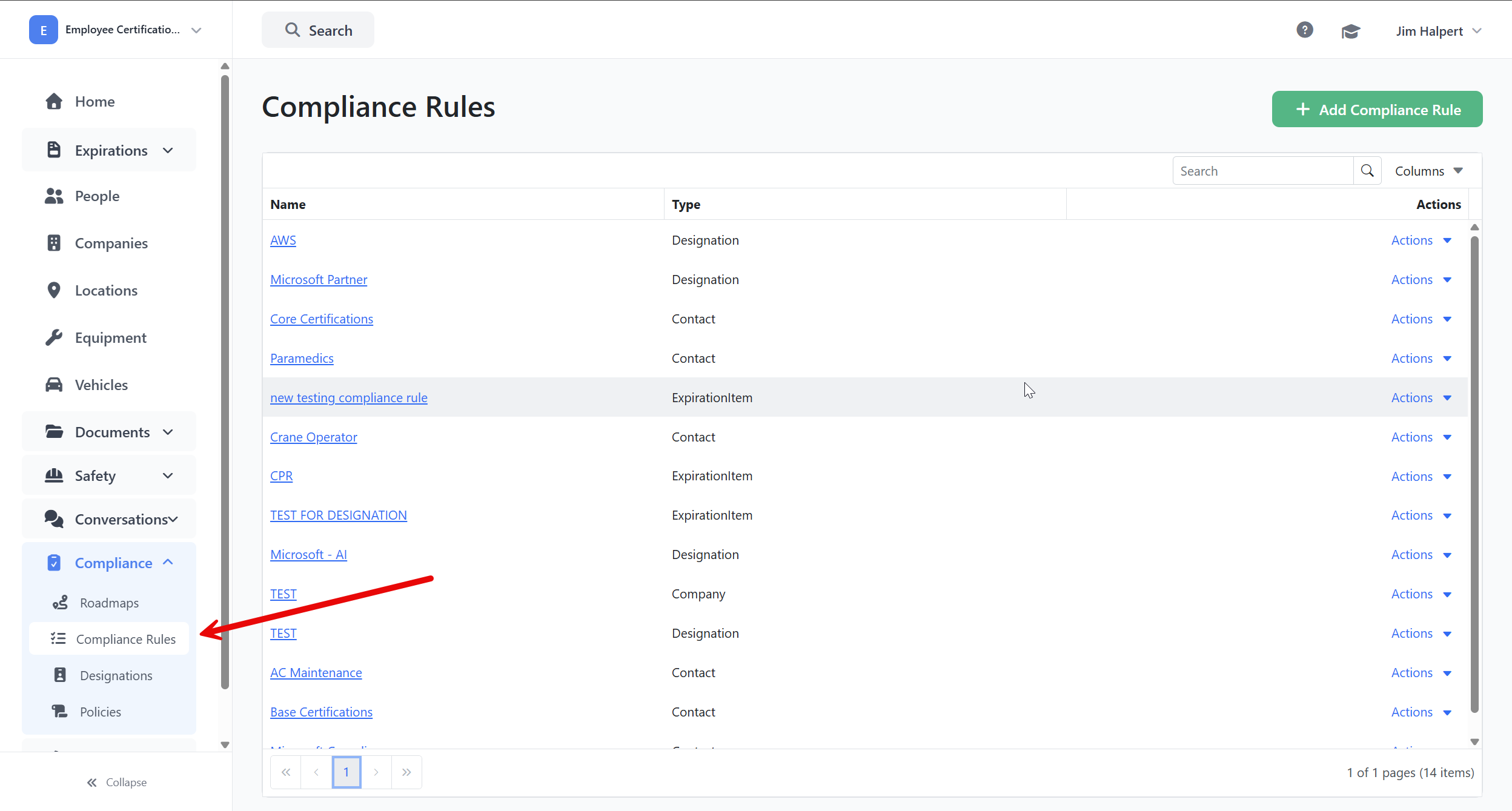Image resolution: width=1512 pixels, height=811 pixels.
Task: Select the Equipment wrench icon
Action: pos(54,337)
